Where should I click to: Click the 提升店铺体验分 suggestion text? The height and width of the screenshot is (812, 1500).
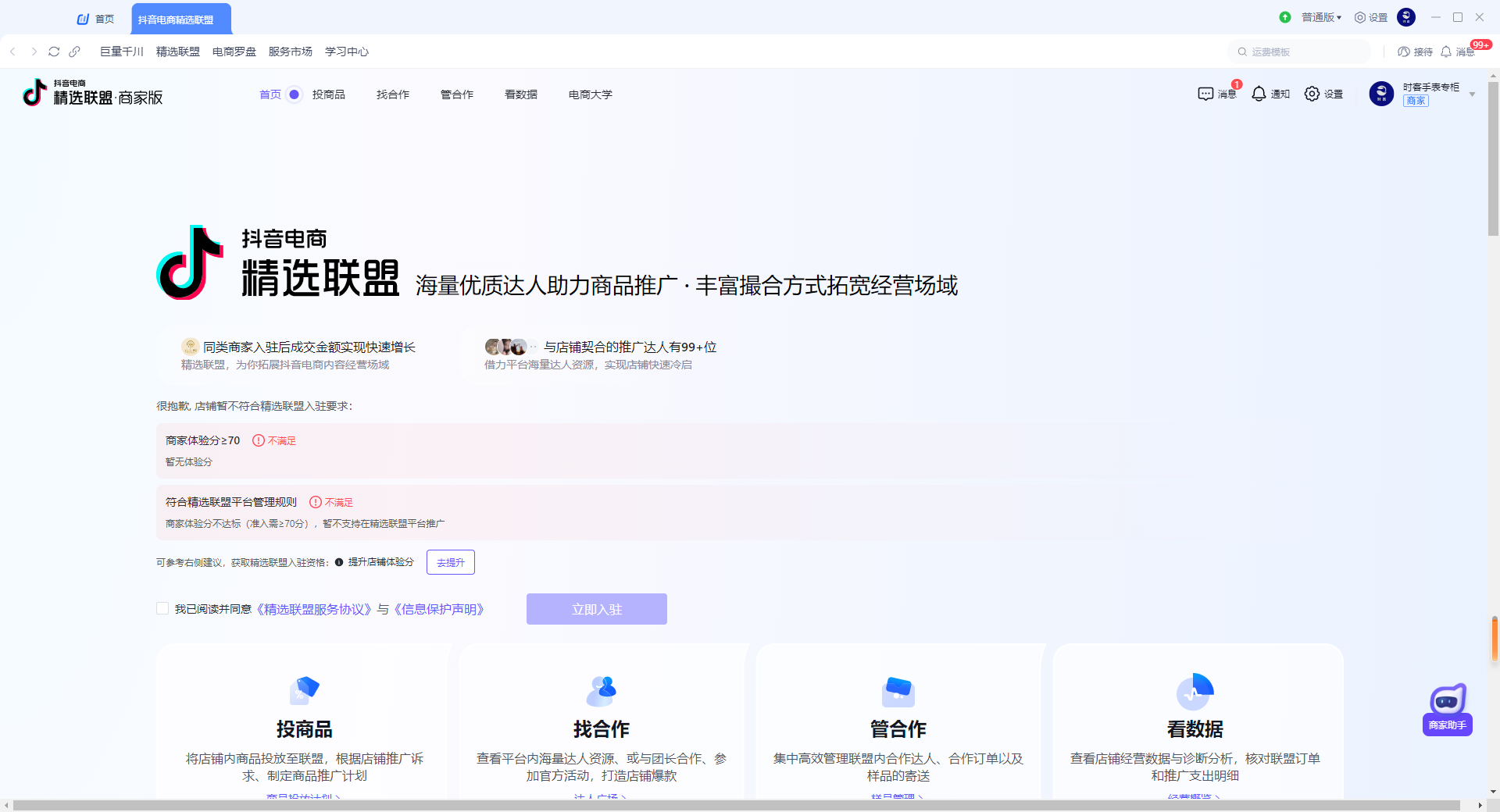click(381, 562)
